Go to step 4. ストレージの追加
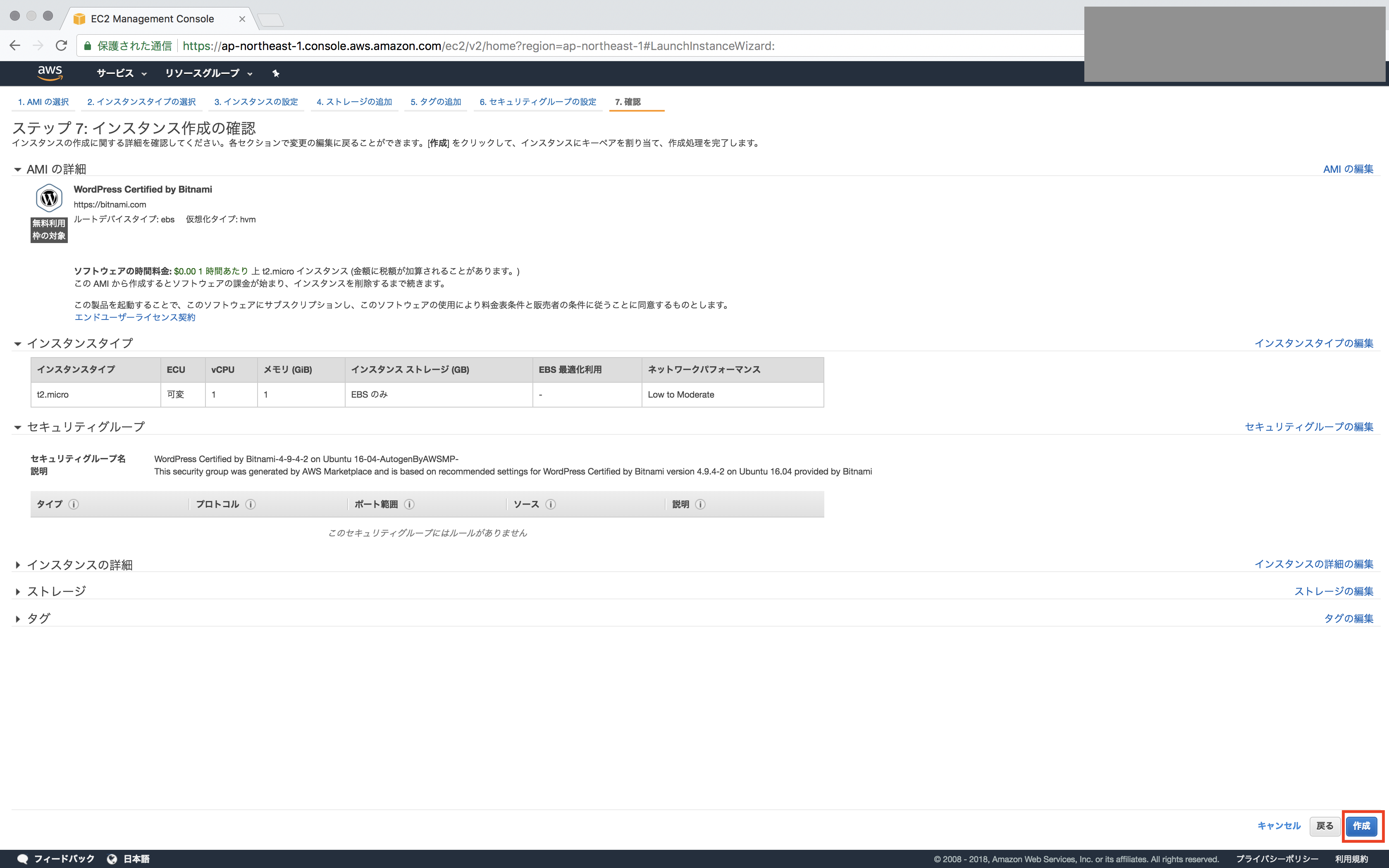 tap(354, 102)
